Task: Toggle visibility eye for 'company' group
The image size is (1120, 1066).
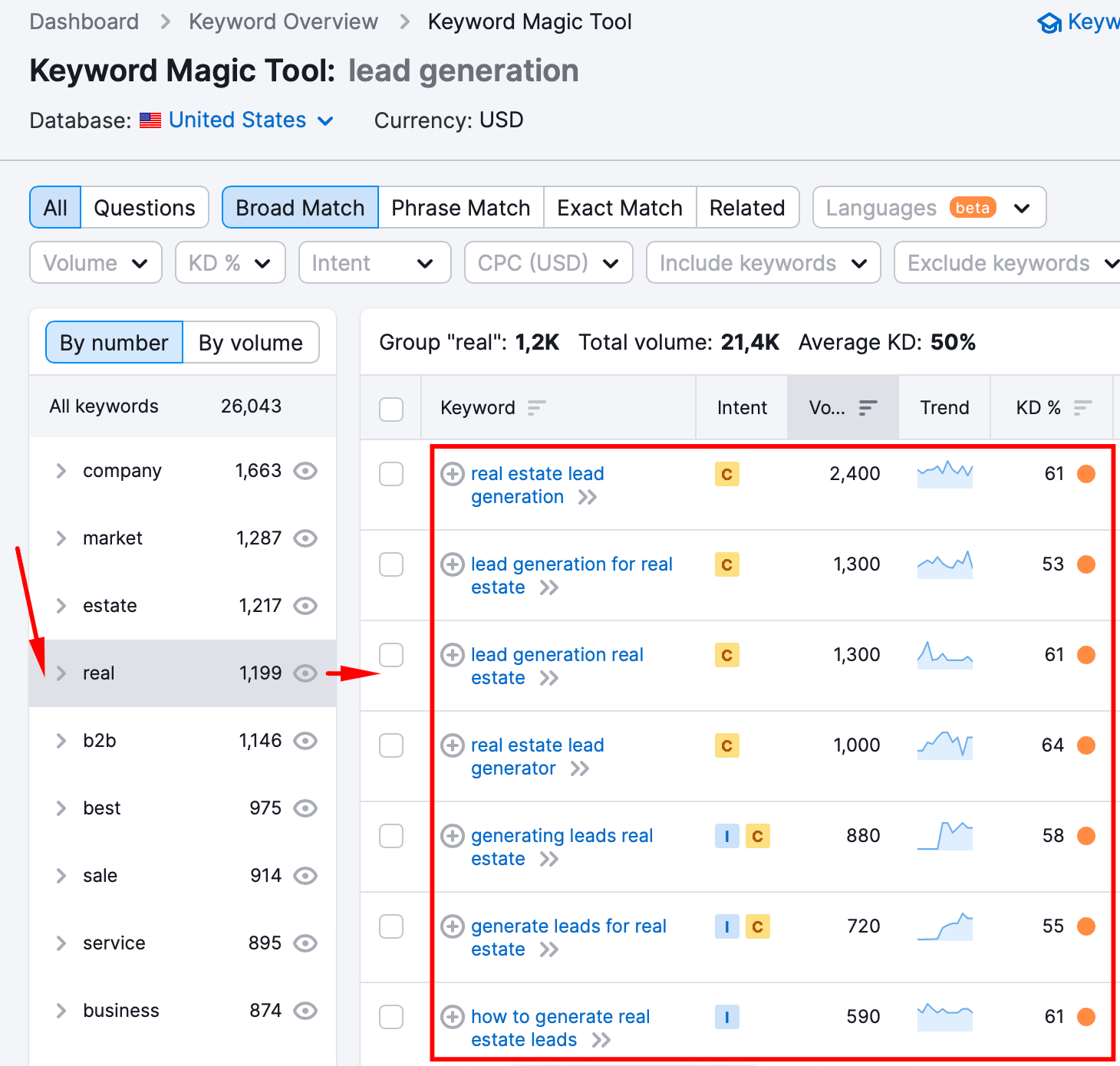Action: point(305,471)
